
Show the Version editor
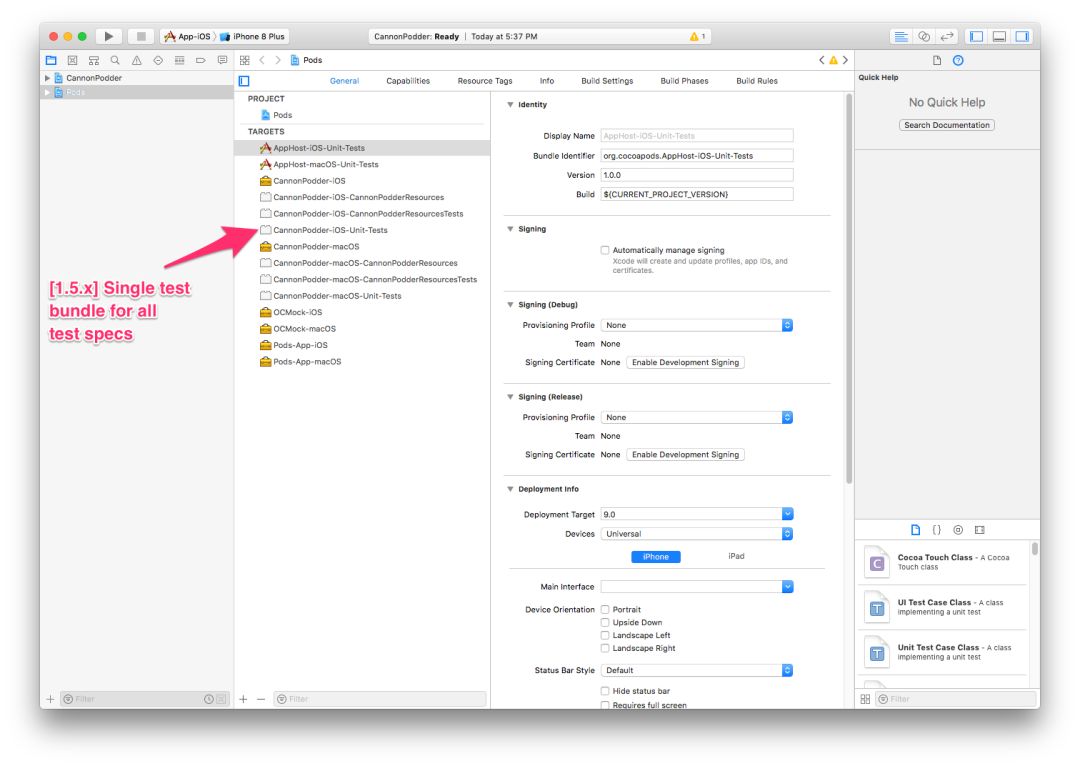[947, 37]
